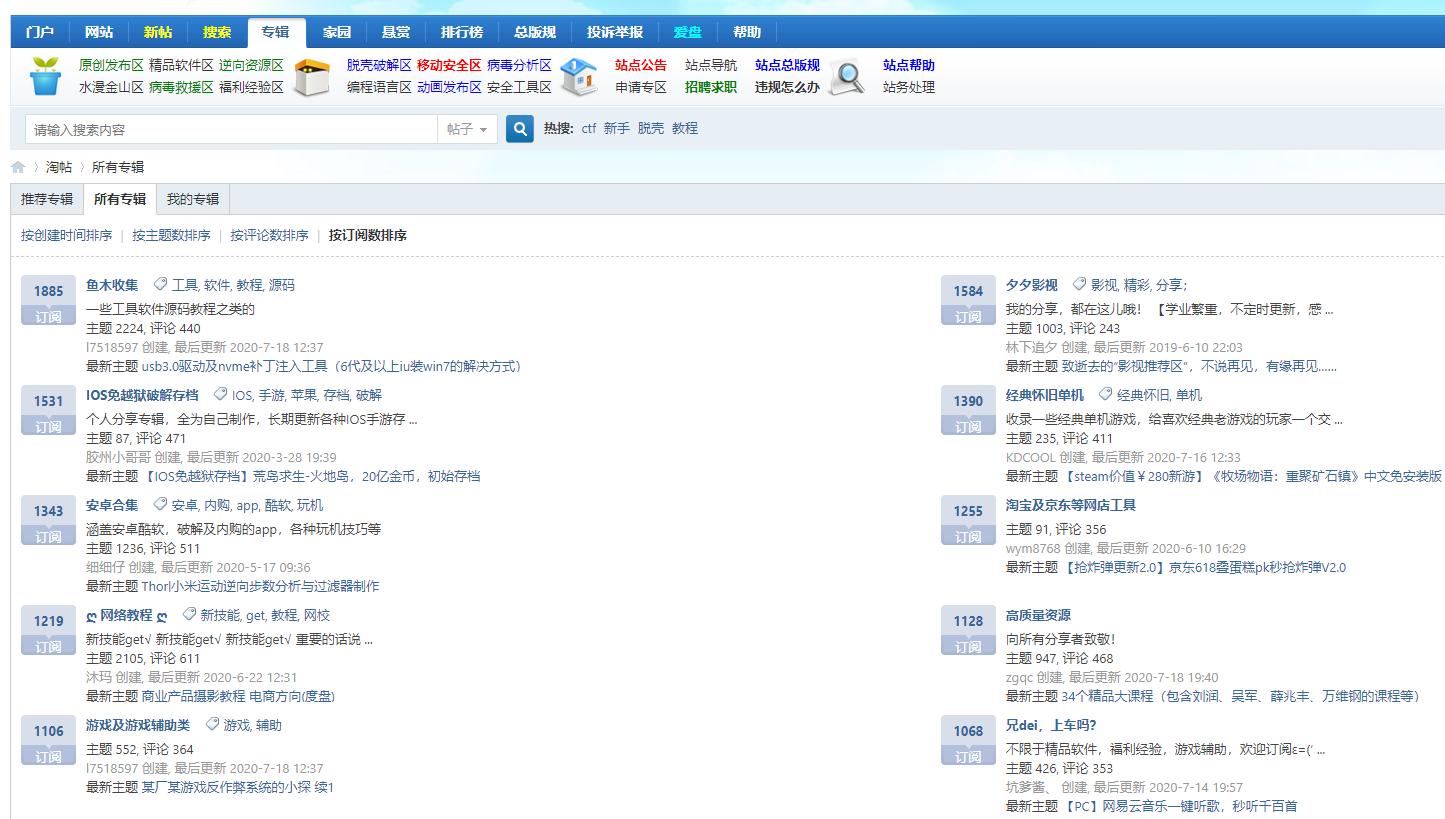
Task: Sort albums by 按创建时间排序
Action: click(x=66, y=235)
